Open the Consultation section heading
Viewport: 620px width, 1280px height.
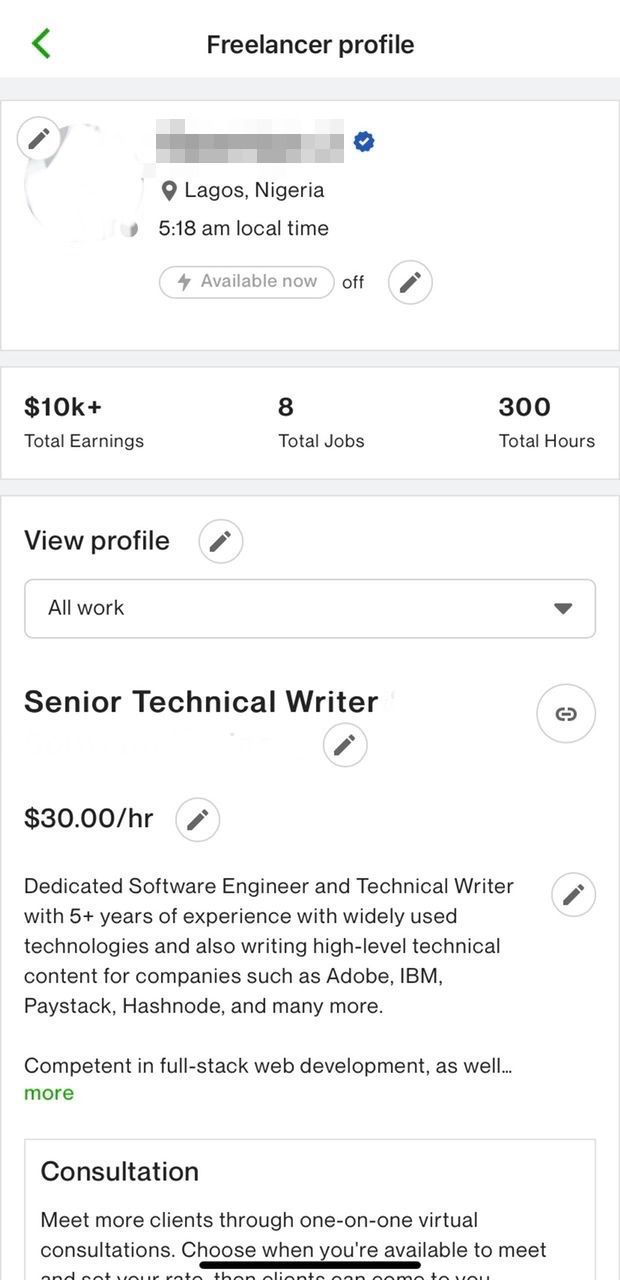[x=120, y=1171]
